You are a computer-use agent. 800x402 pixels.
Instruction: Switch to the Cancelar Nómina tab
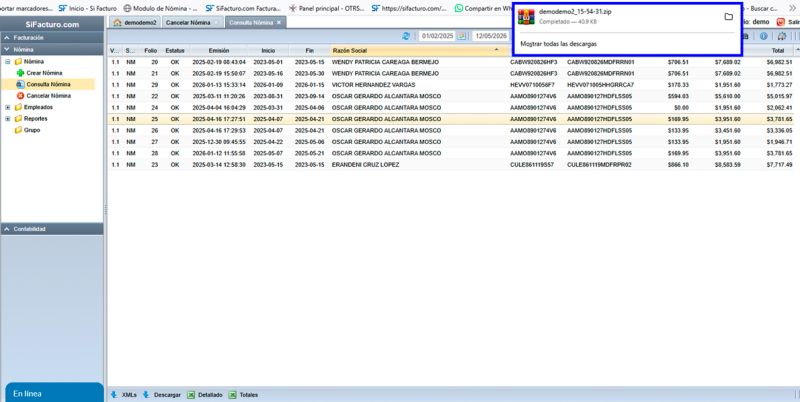click(192, 22)
